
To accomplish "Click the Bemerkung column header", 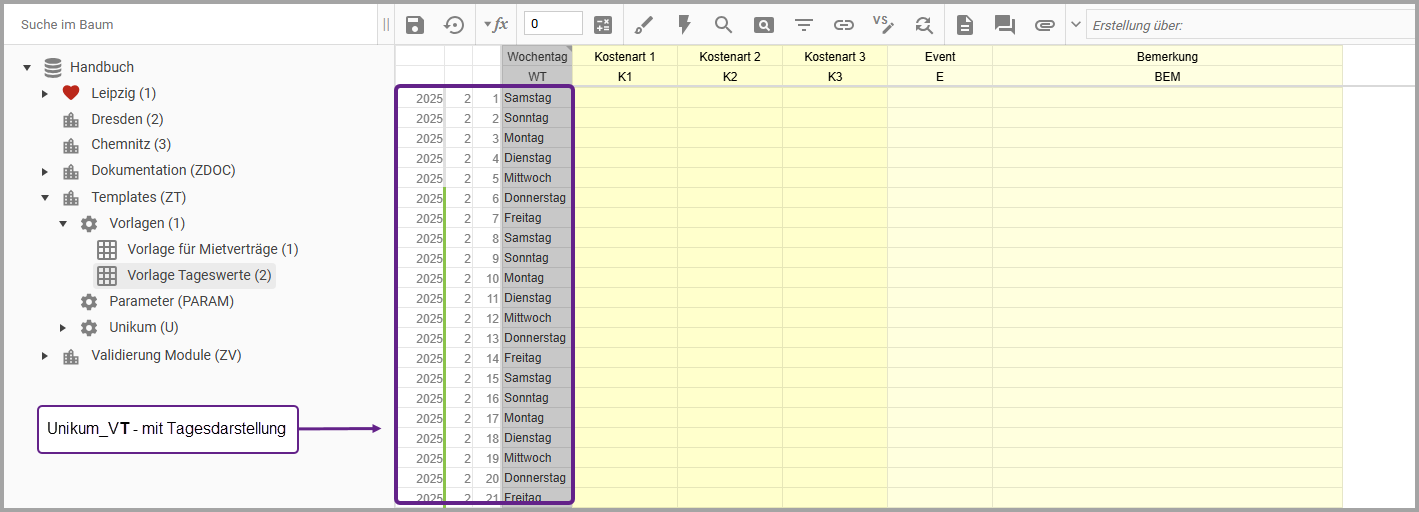I will [1167, 57].
